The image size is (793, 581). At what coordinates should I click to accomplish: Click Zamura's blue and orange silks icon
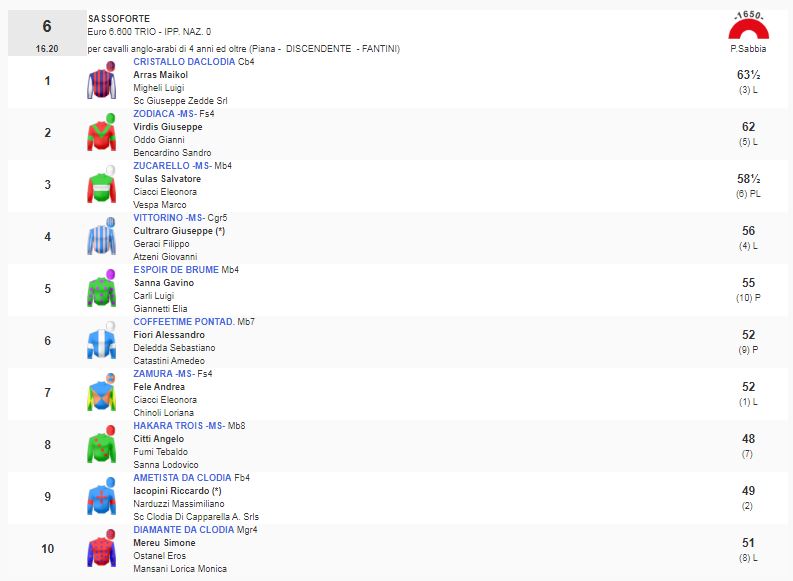pos(102,394)
